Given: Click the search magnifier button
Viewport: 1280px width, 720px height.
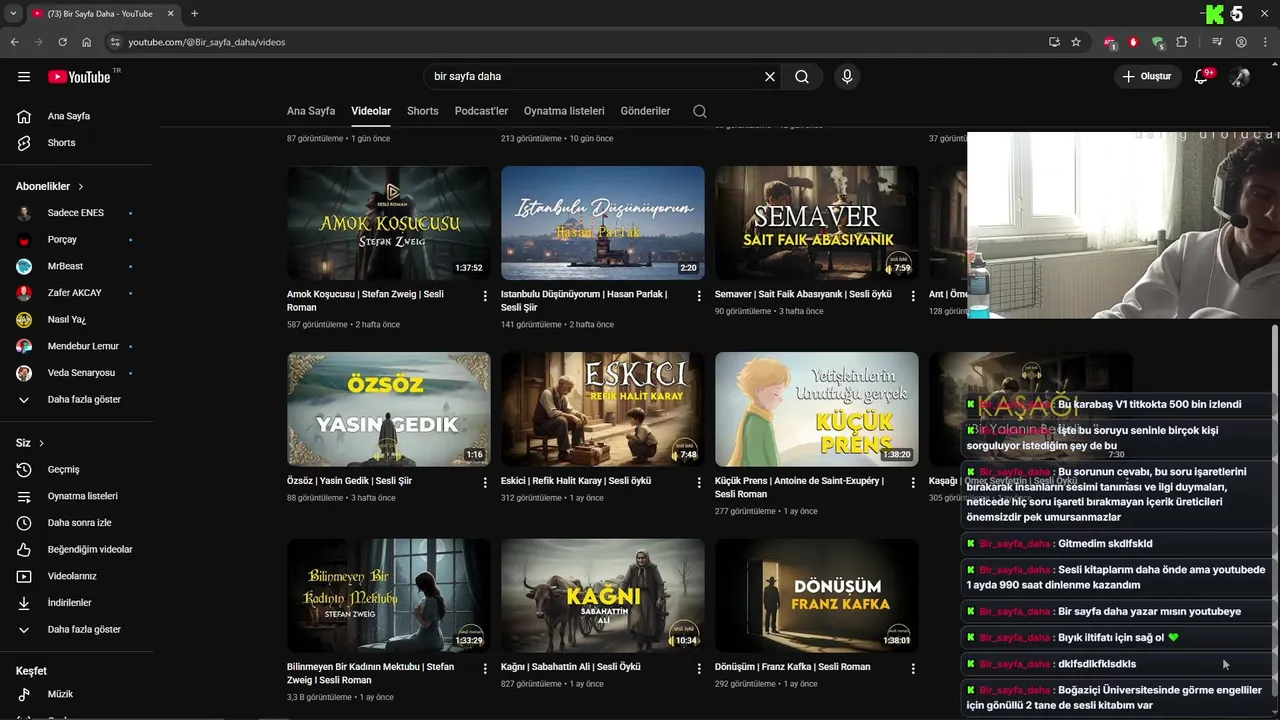Looking at the screenshot, I should (802, 77).
